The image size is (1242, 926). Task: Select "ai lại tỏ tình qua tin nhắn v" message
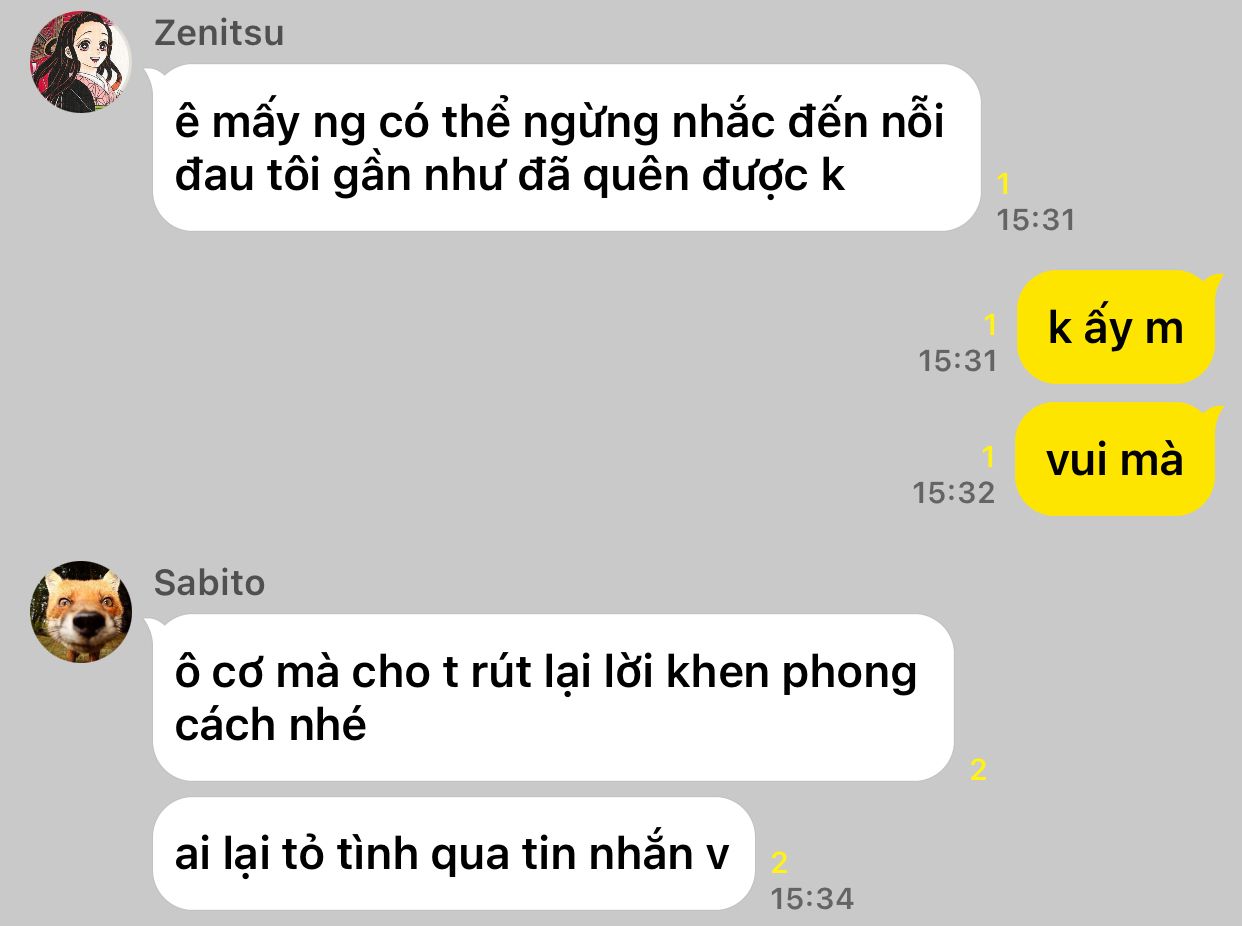[x=452, y=854]
